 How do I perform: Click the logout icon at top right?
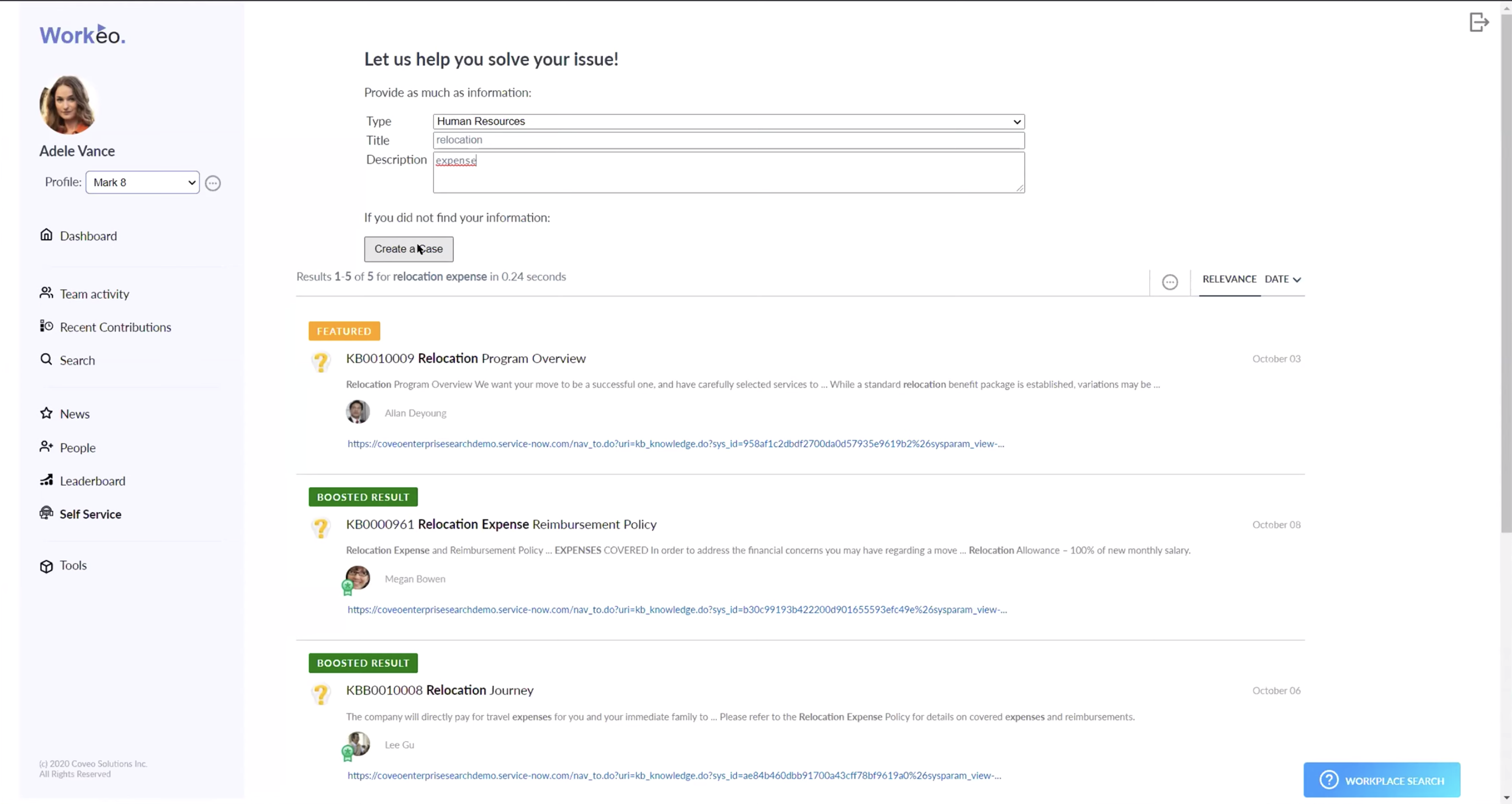pyautogui.click(x=1478, y=22)
